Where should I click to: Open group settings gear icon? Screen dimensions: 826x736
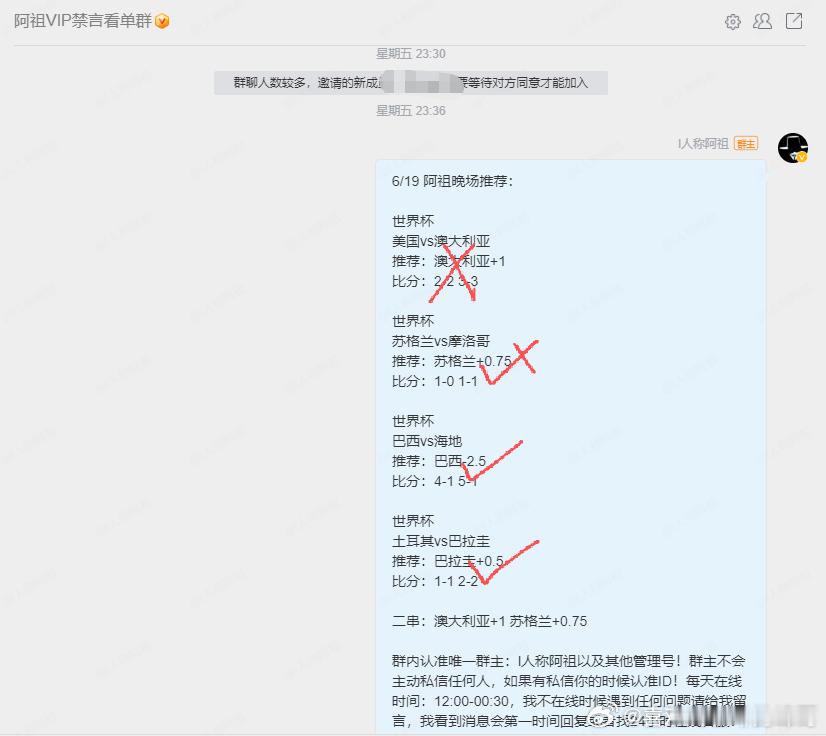tap(733, 22)
